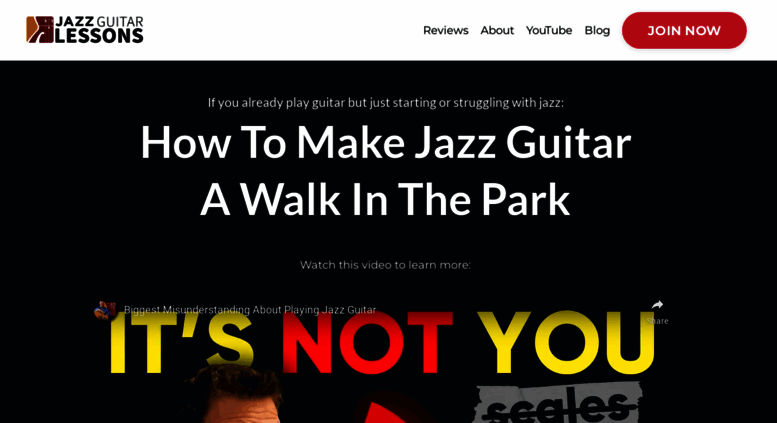Viewport: 777px width, 423px height.
Task: Click the yellow YOU text in thumbnail
Action: click(566, 343)
